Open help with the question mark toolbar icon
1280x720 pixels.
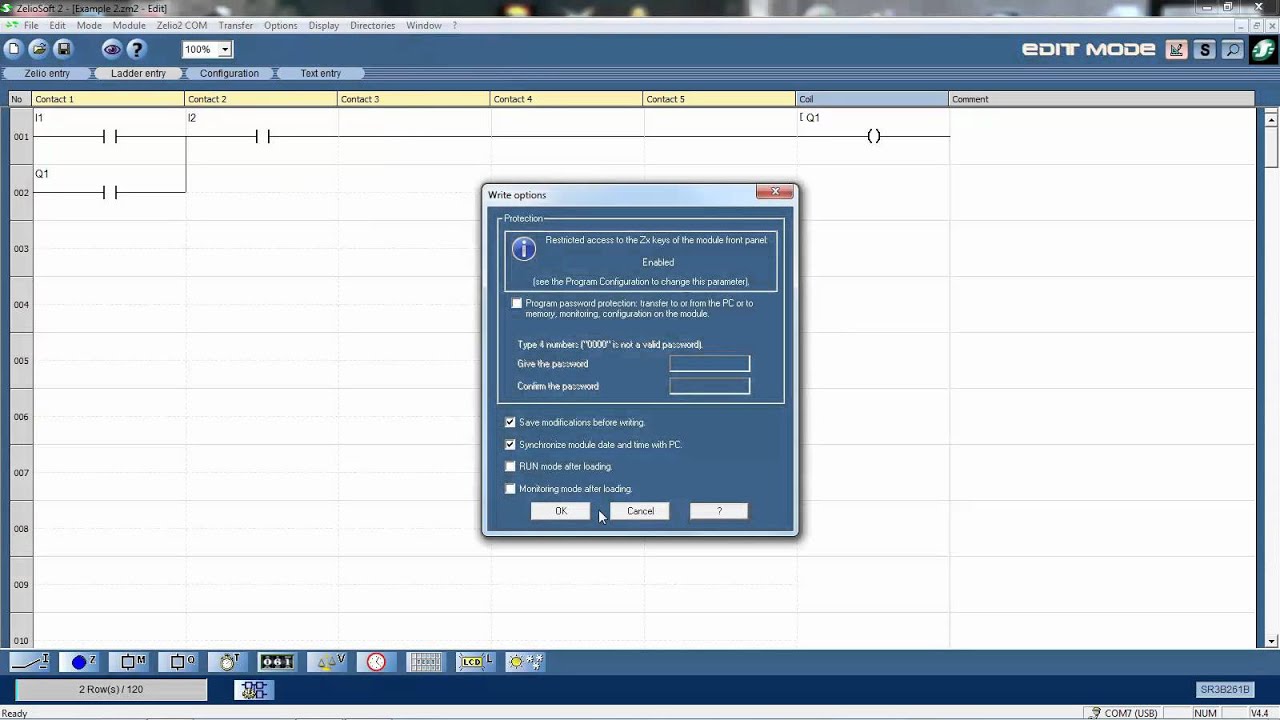click(x=137, y=49)
